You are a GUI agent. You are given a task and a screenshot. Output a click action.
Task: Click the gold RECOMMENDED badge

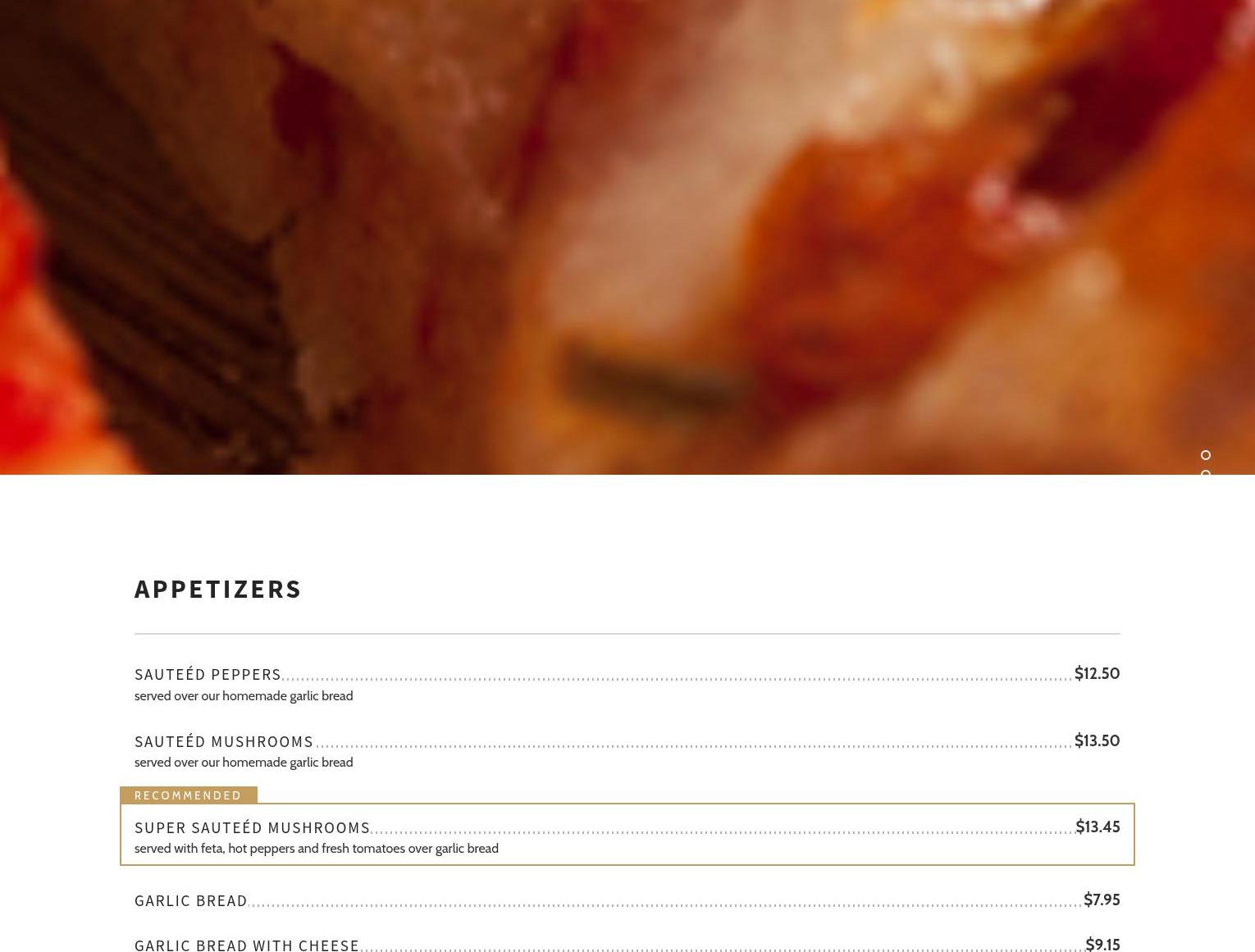click(189, 795)
